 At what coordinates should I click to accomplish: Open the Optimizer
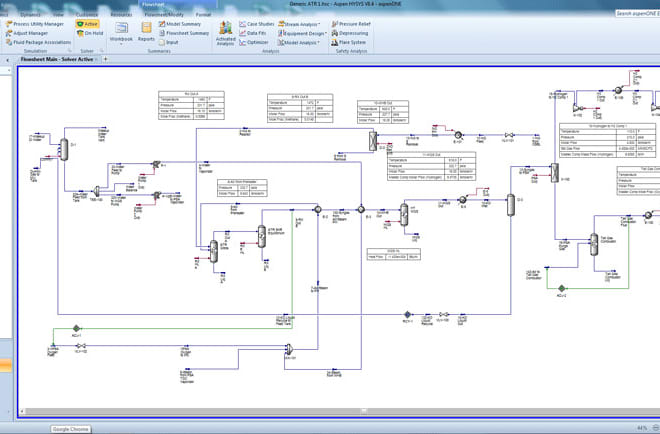tap(253, 42)
